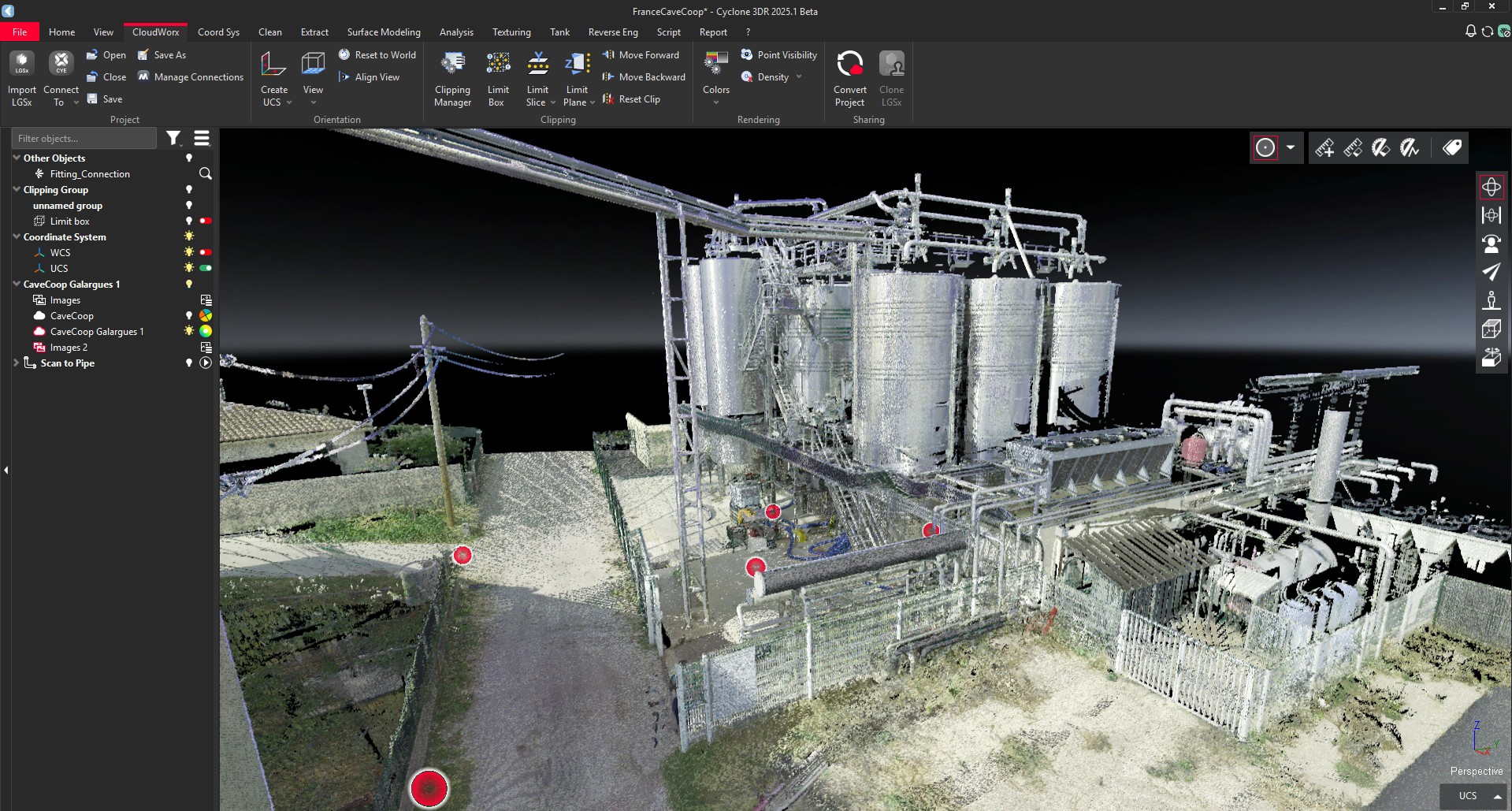Select the orbit navigation mode icon
Viewport: 1512px width, 811px height.
click(x=1492, y=187)
